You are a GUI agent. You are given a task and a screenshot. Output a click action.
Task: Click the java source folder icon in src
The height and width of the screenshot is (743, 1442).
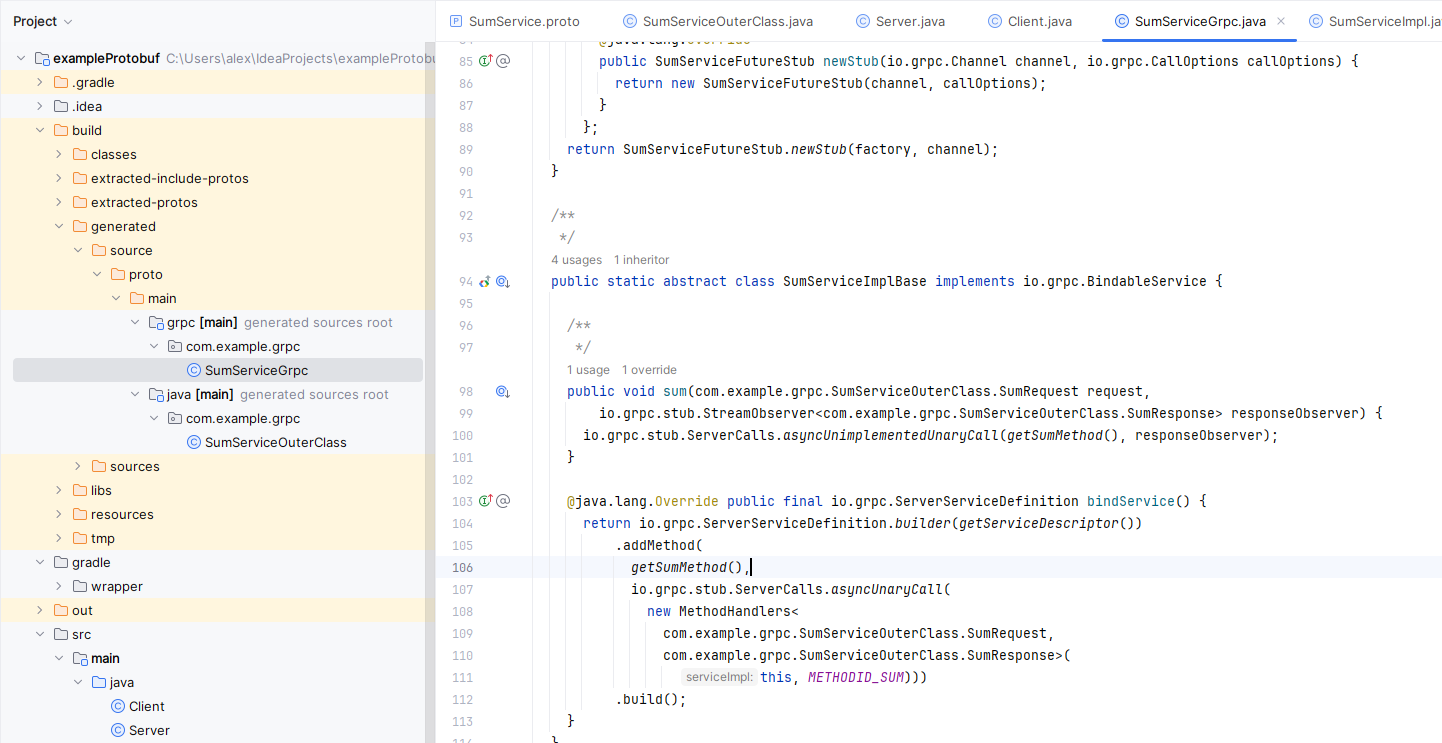99,682
